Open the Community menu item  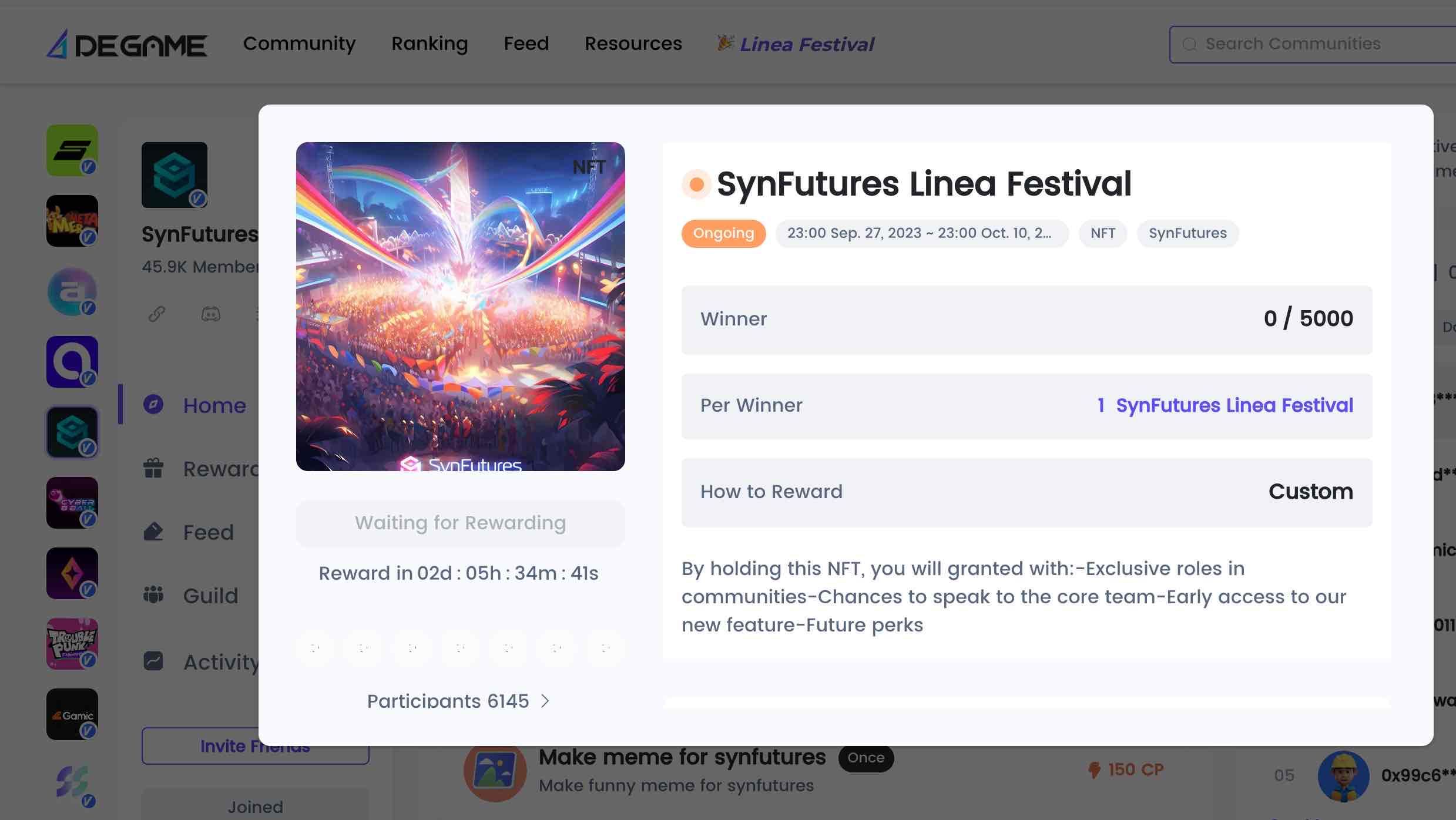[299, 44]
